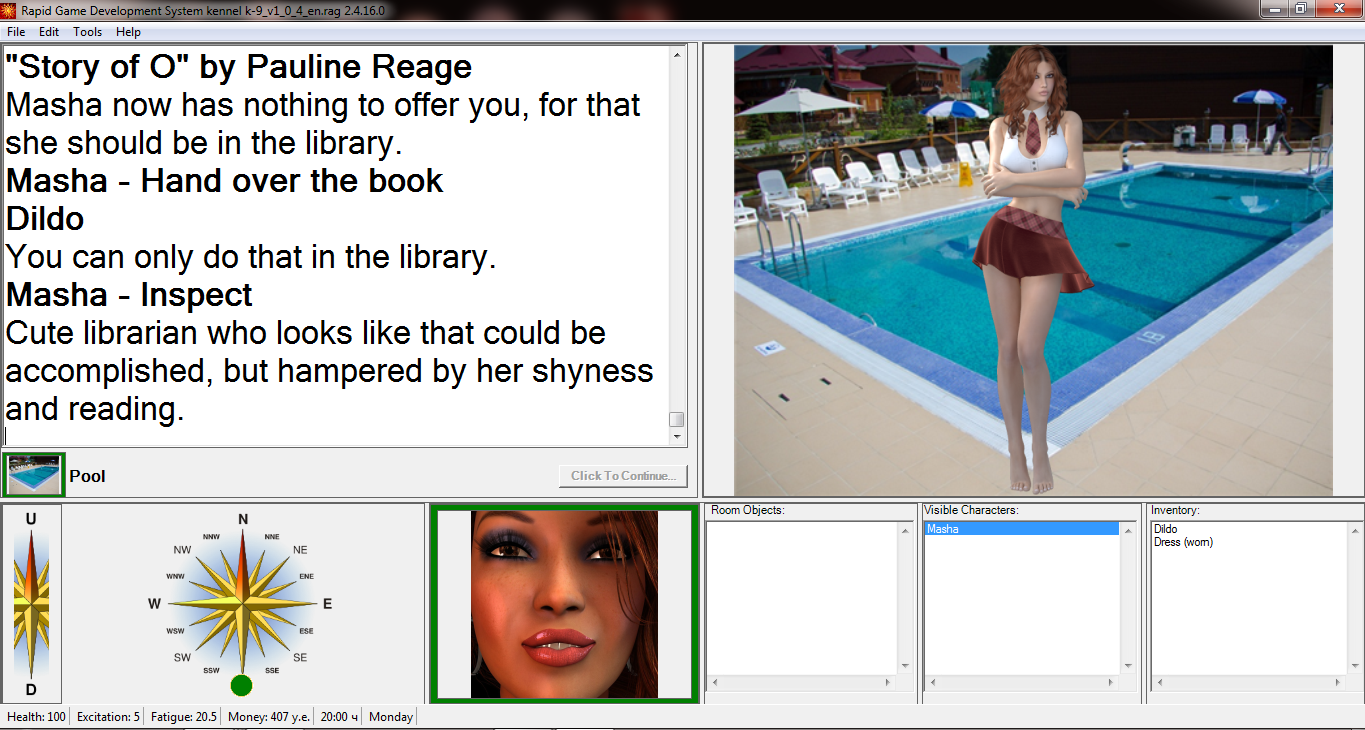
Task: Click the 20:00 time status entry
Action: pos(339,717)
